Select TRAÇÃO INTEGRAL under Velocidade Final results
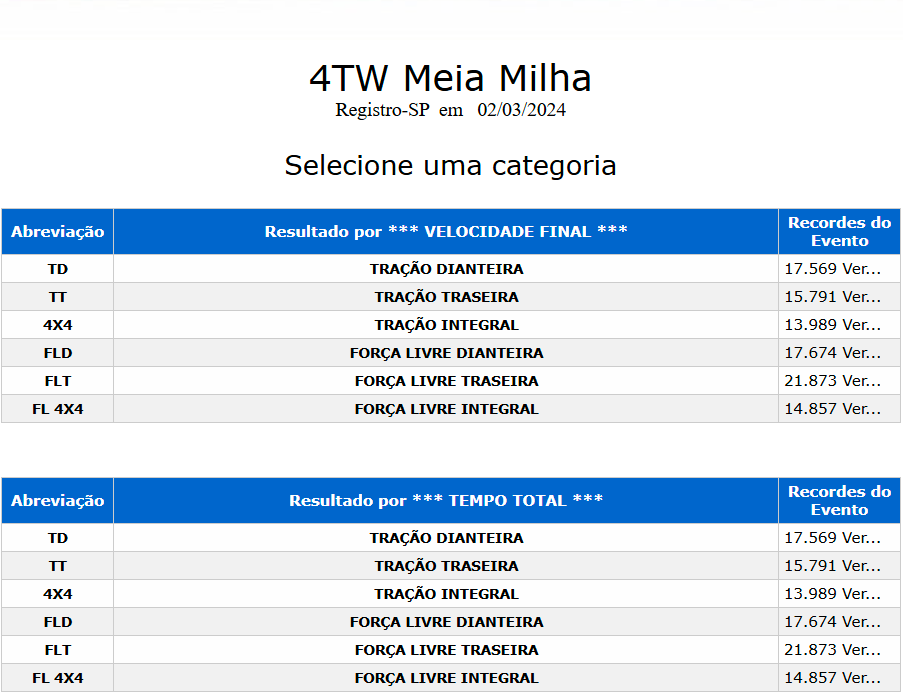This screenshot has height=695, width=903. [x=446, y=325]
